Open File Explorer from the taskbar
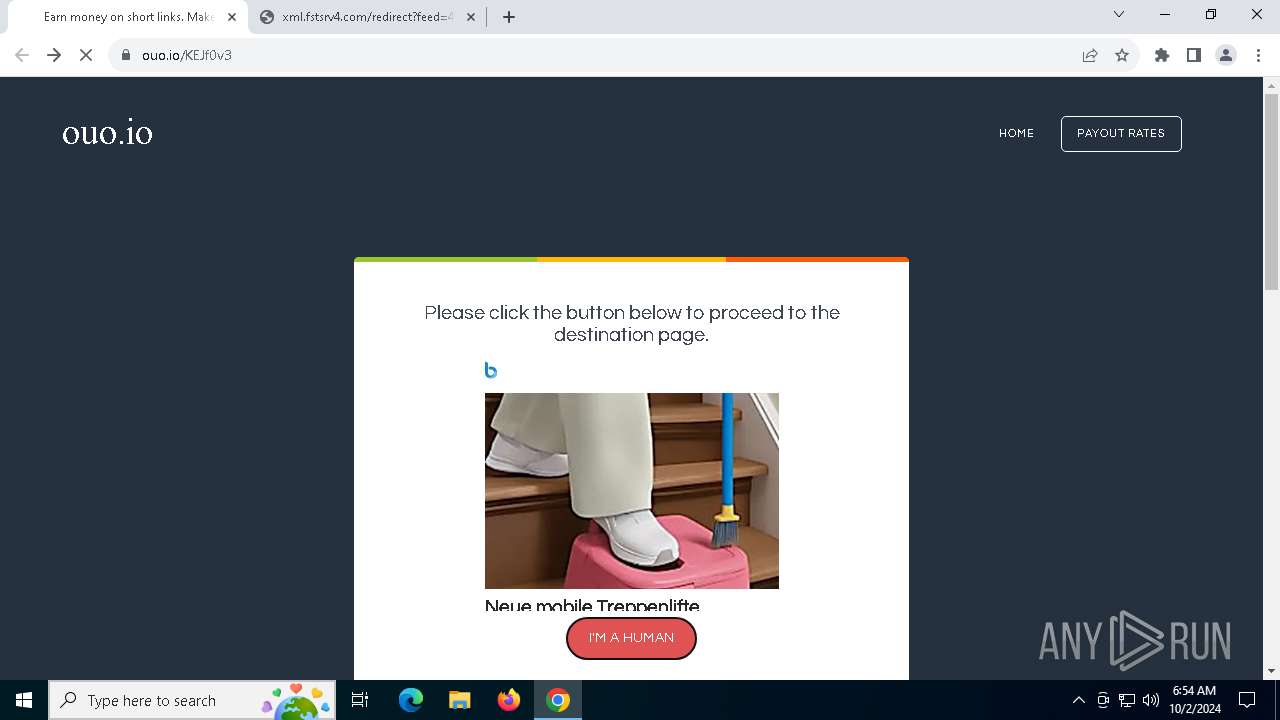Viewport: 1280px width, 720px height. (x=459, y=700)
